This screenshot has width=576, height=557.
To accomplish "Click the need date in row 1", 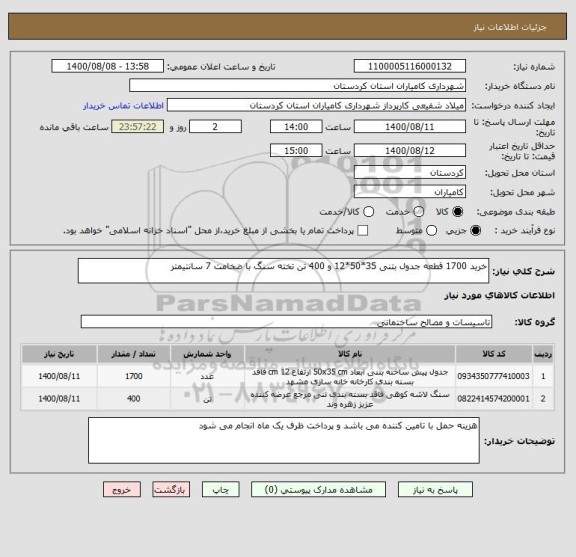I will pyautogui.click(x=59, y=376).
